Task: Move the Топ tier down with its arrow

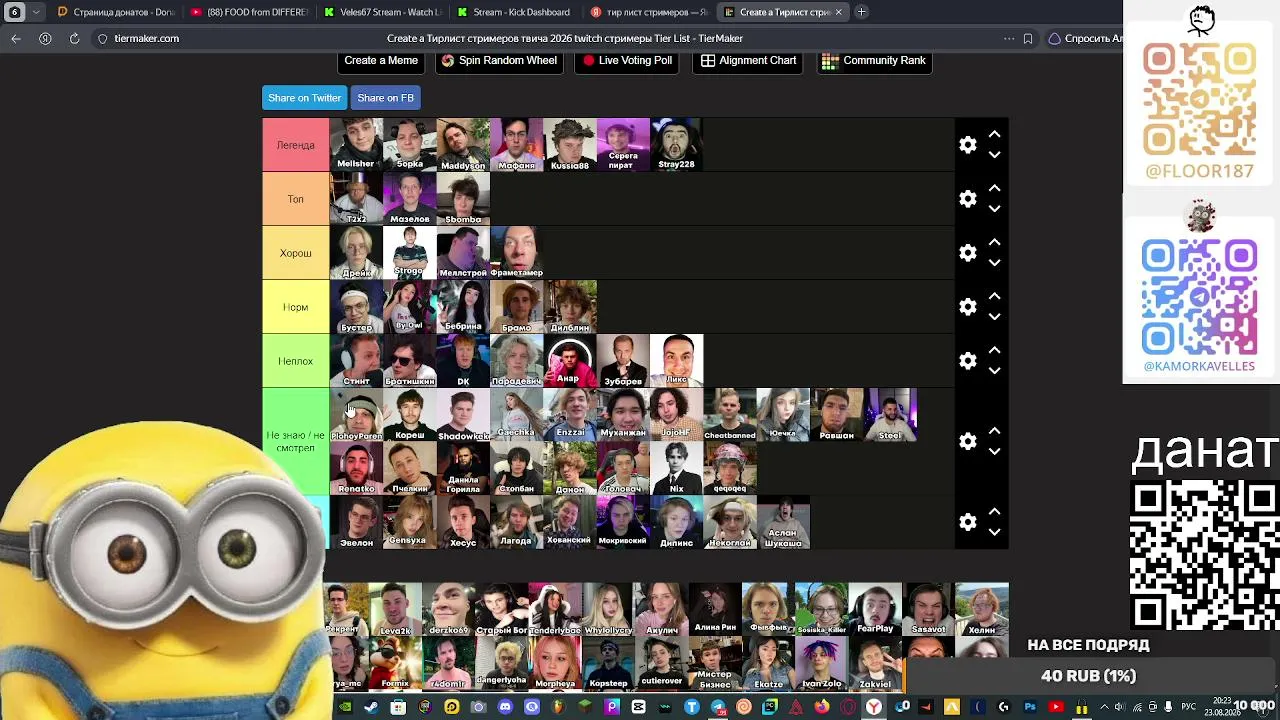Action: point(994,209)
